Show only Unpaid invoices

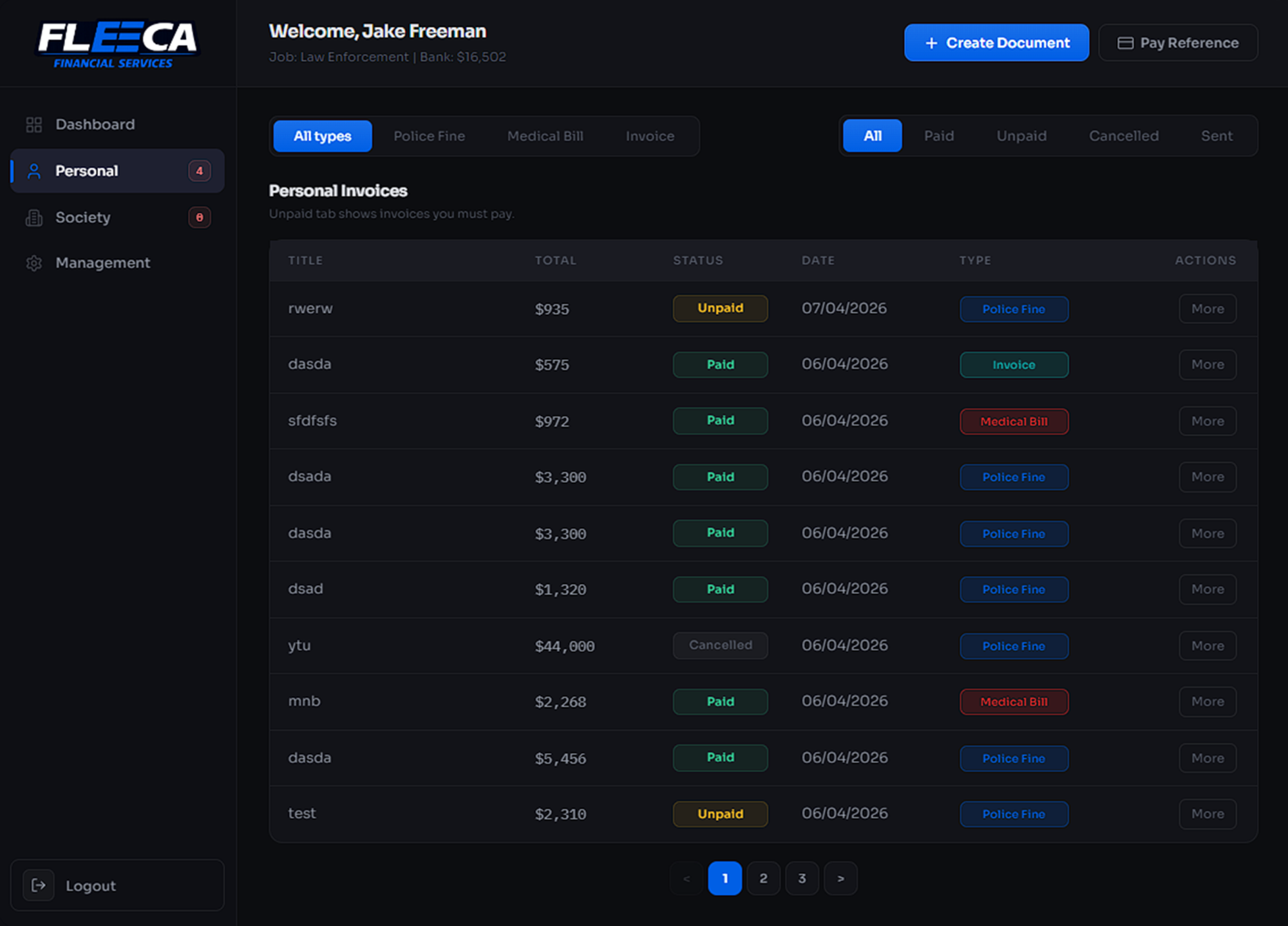tap(1022, 136)
